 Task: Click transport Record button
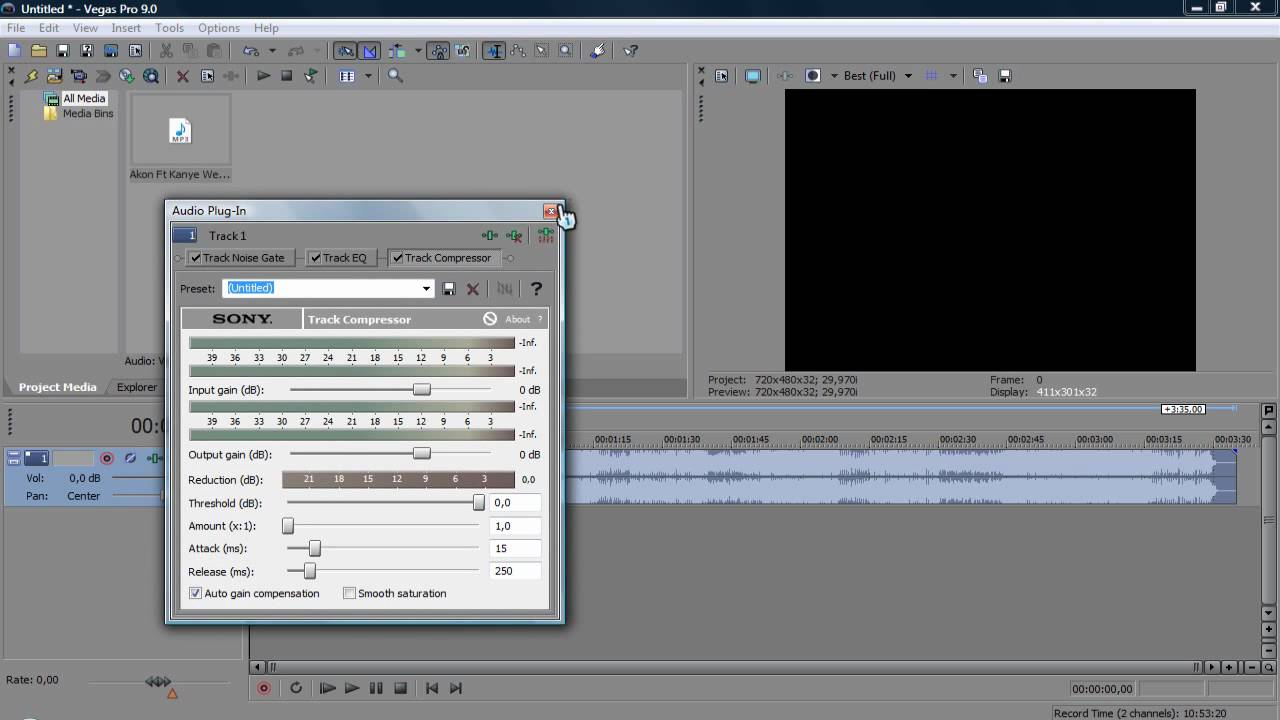264,688
